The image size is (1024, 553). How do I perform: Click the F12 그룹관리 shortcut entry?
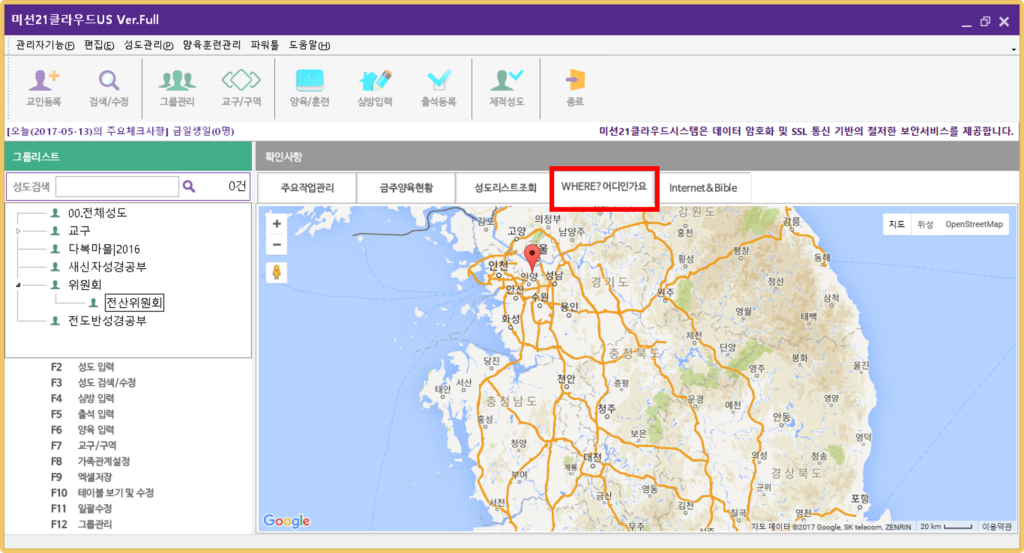click(x=81, y=524)
